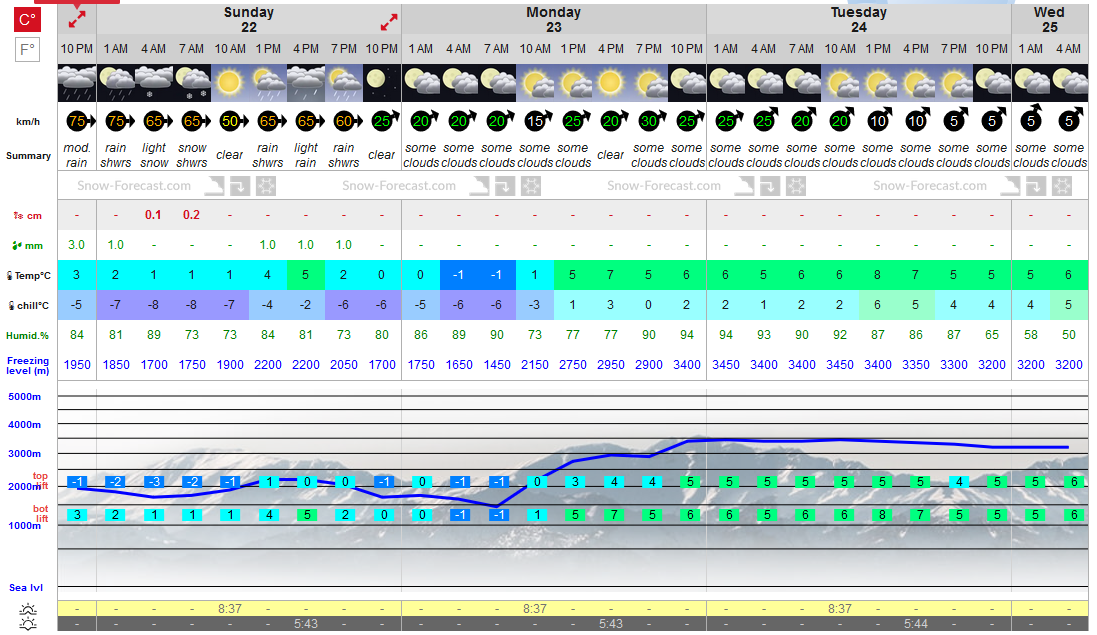Click the 3.0 mm rain value

(76, 245)
